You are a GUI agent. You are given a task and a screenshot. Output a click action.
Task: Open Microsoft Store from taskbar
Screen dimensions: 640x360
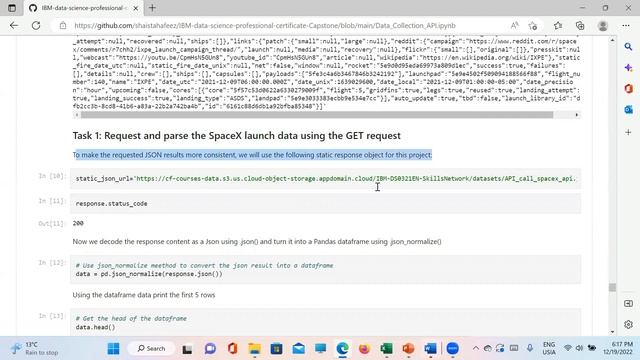(x=276, y=349)
